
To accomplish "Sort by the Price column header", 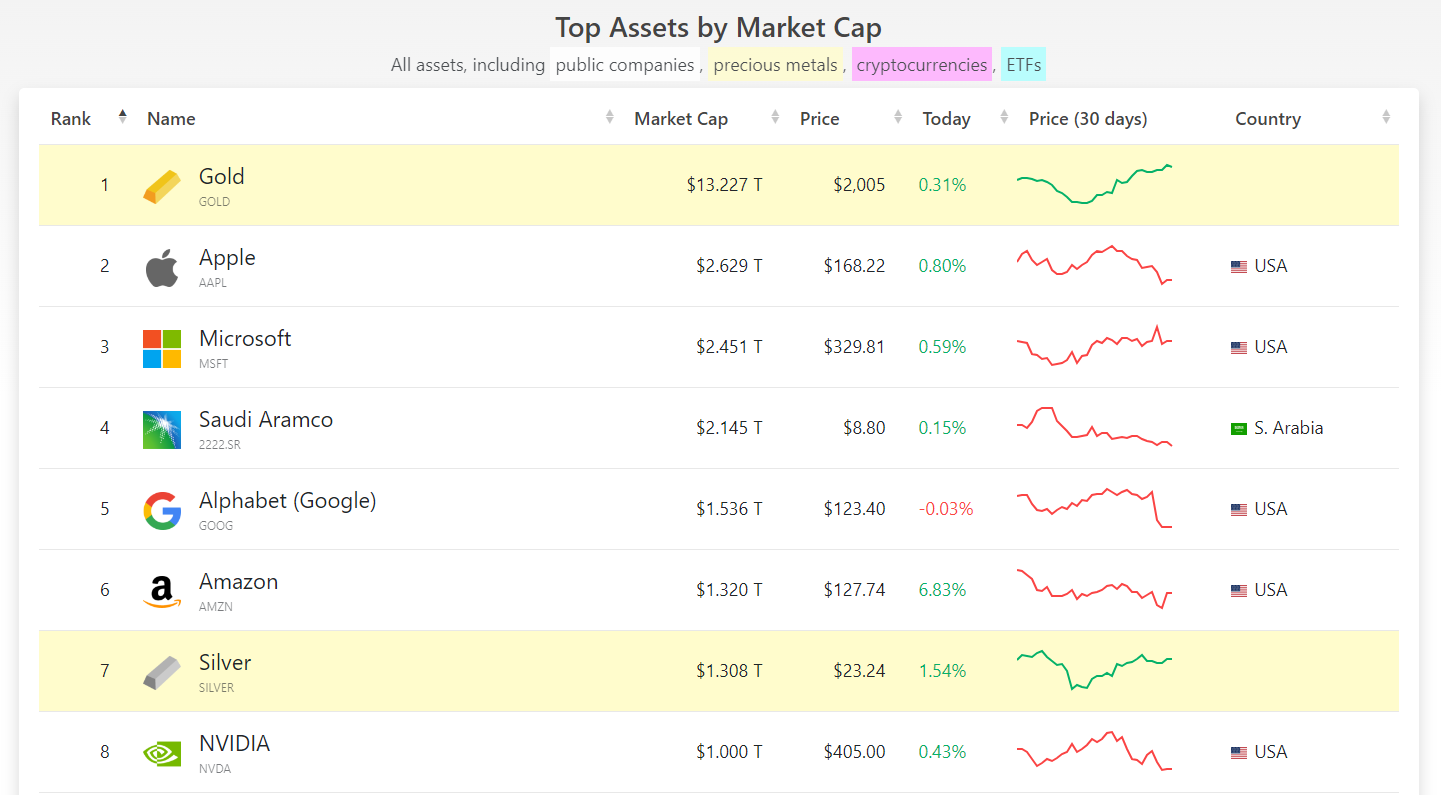I will 819,119.
